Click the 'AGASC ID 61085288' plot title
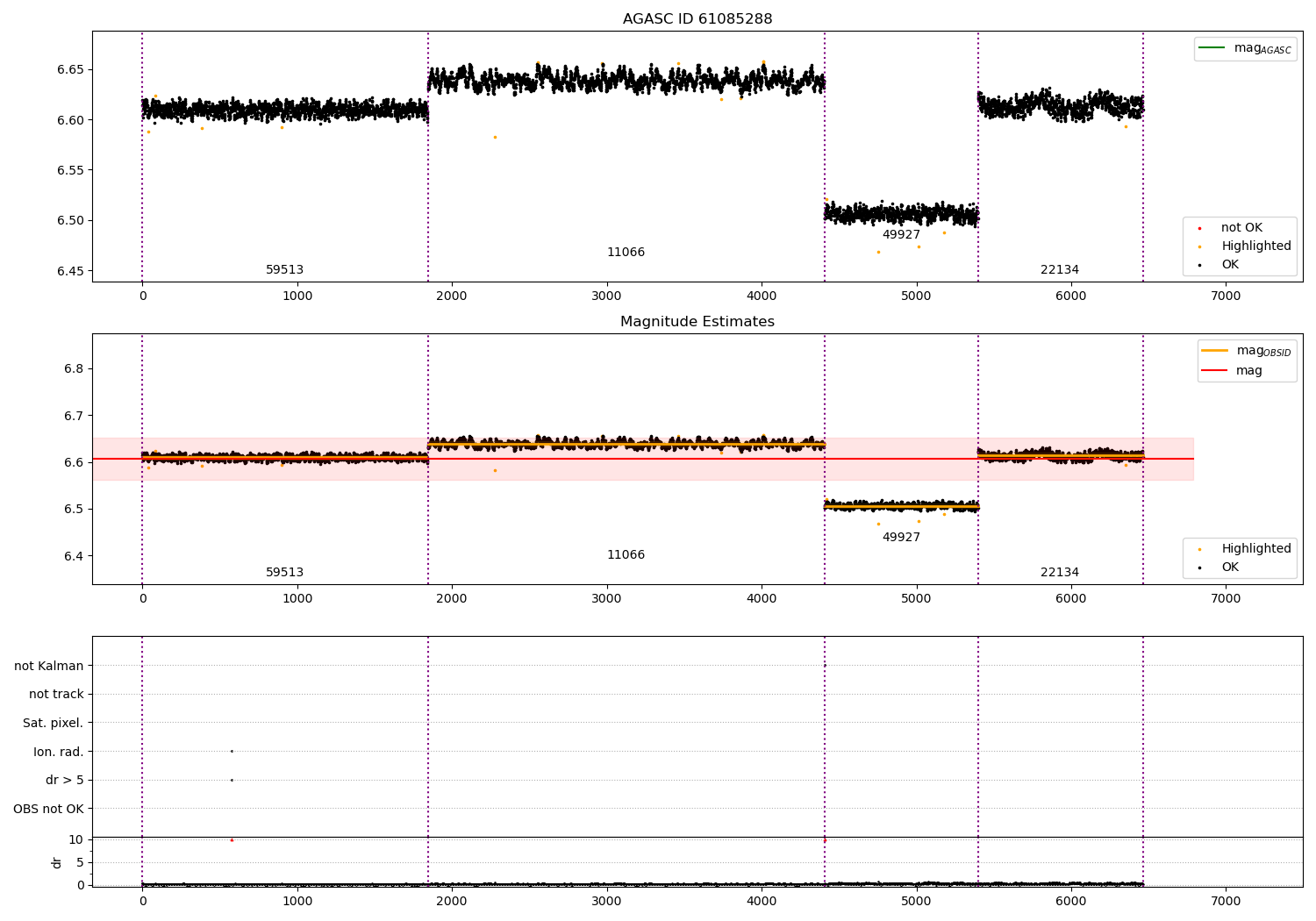The height and width of the screenshot is (921, 1316). click(697, 19)
